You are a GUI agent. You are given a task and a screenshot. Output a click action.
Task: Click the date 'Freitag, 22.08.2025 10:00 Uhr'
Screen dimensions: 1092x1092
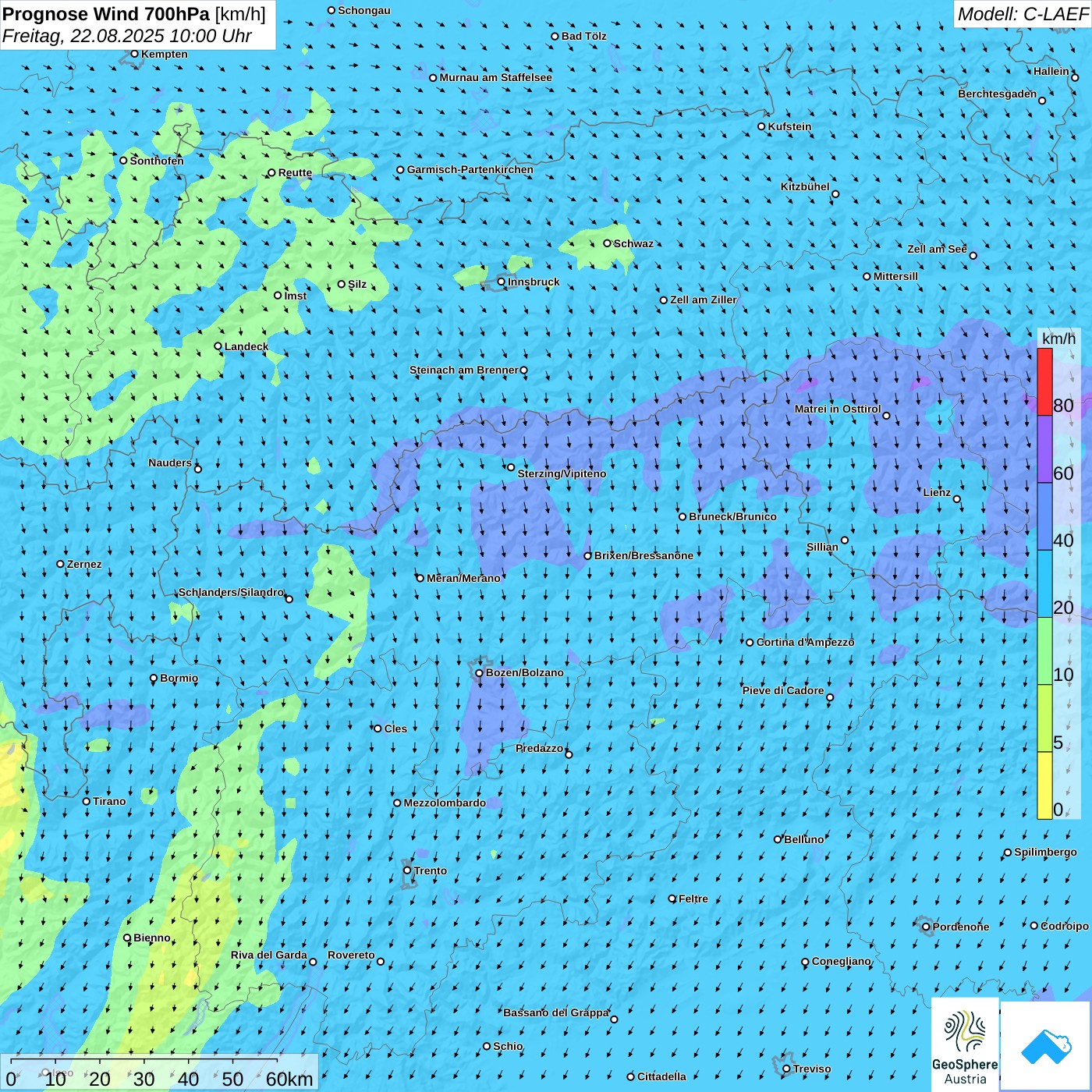127,36
